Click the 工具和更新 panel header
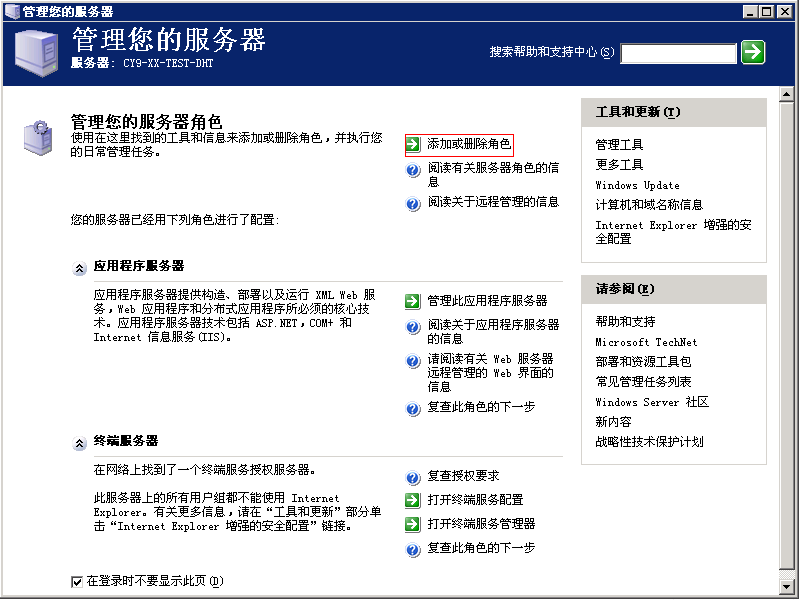The width and height of the screenshot is (799, 600). [674, 112]
